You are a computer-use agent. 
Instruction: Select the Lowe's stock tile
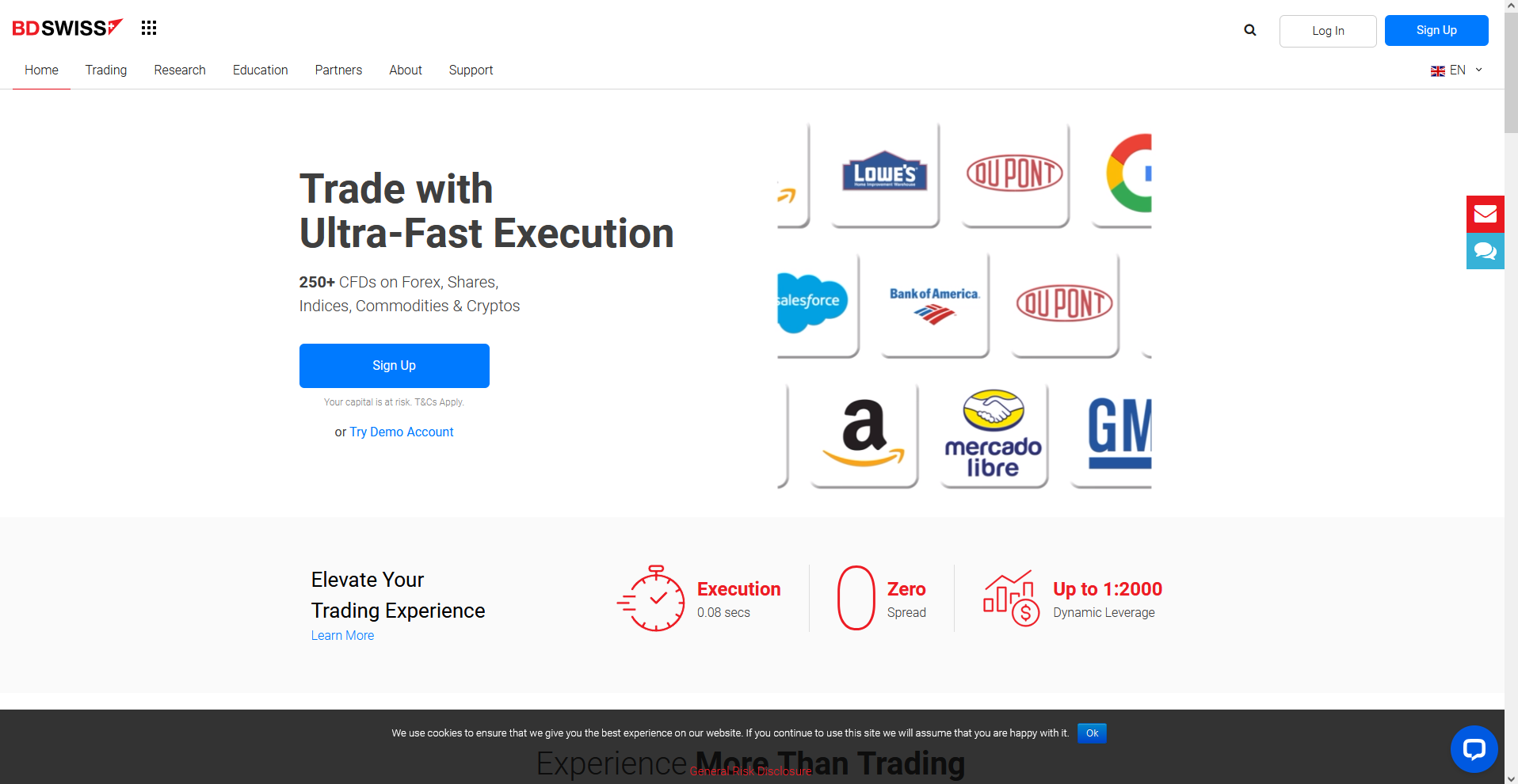(x=885, y=175)
